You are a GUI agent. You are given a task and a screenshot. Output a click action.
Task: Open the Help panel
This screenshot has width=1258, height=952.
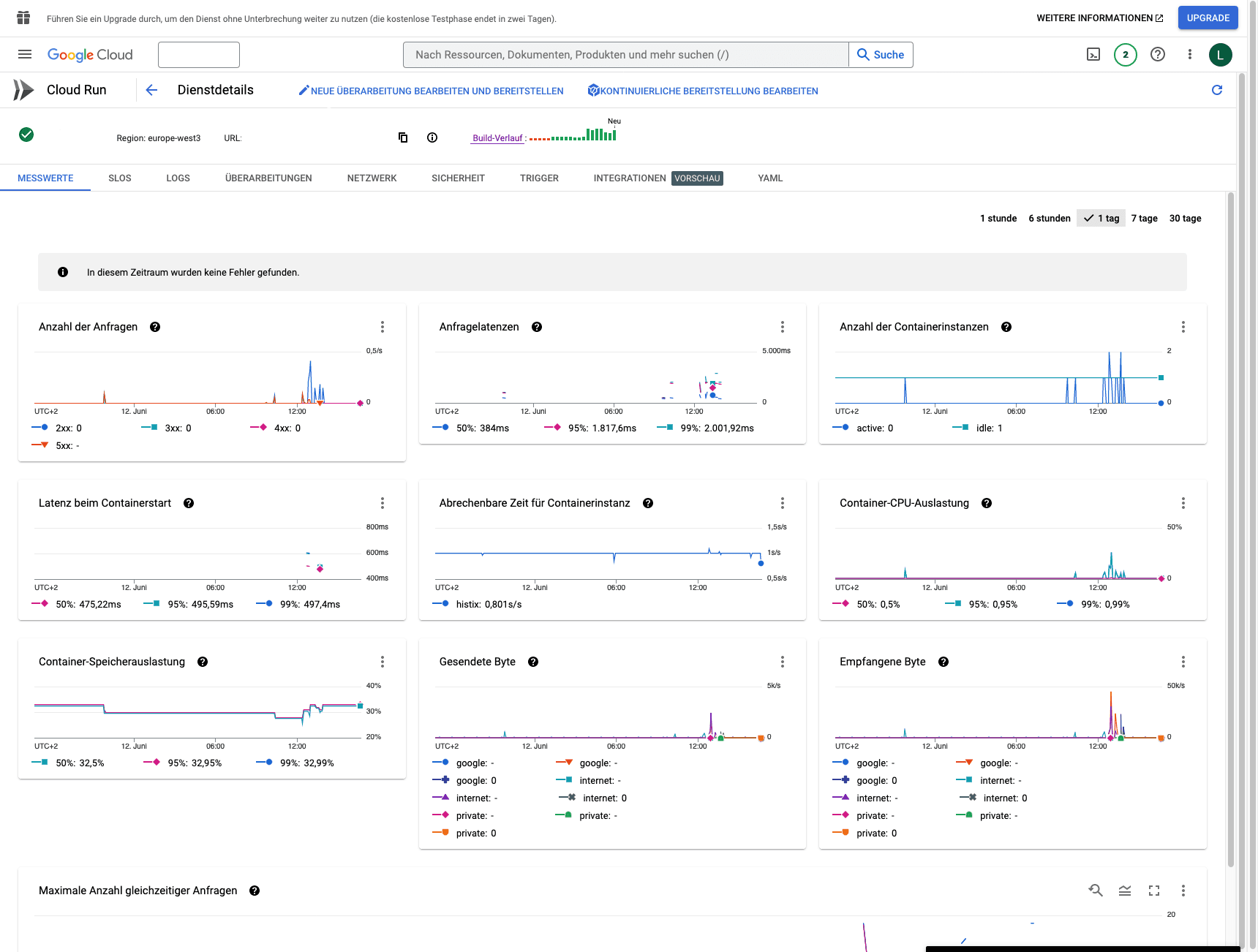(x=1157, y=54)
